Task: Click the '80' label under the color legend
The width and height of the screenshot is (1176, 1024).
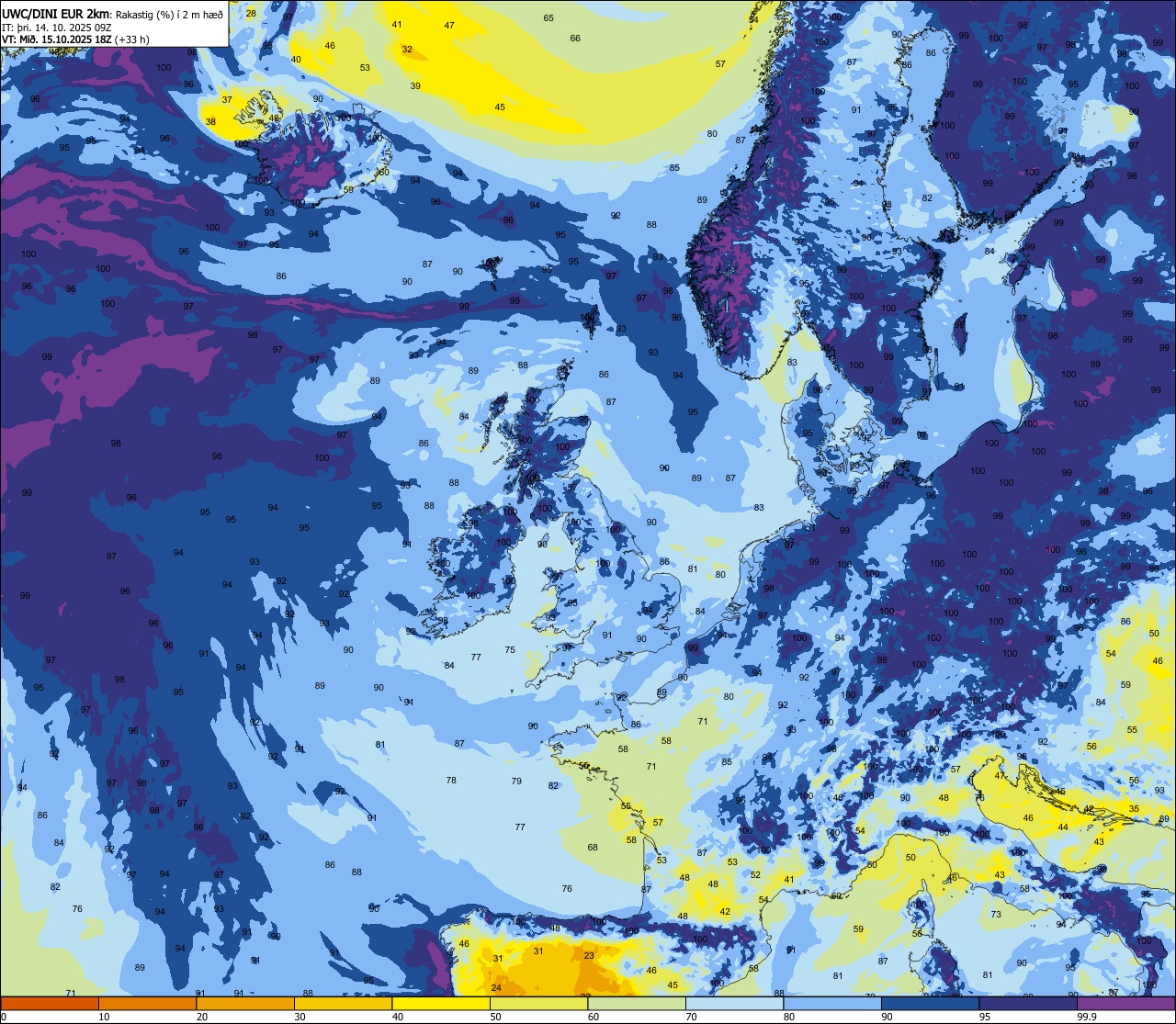Action: [789, 1017]
